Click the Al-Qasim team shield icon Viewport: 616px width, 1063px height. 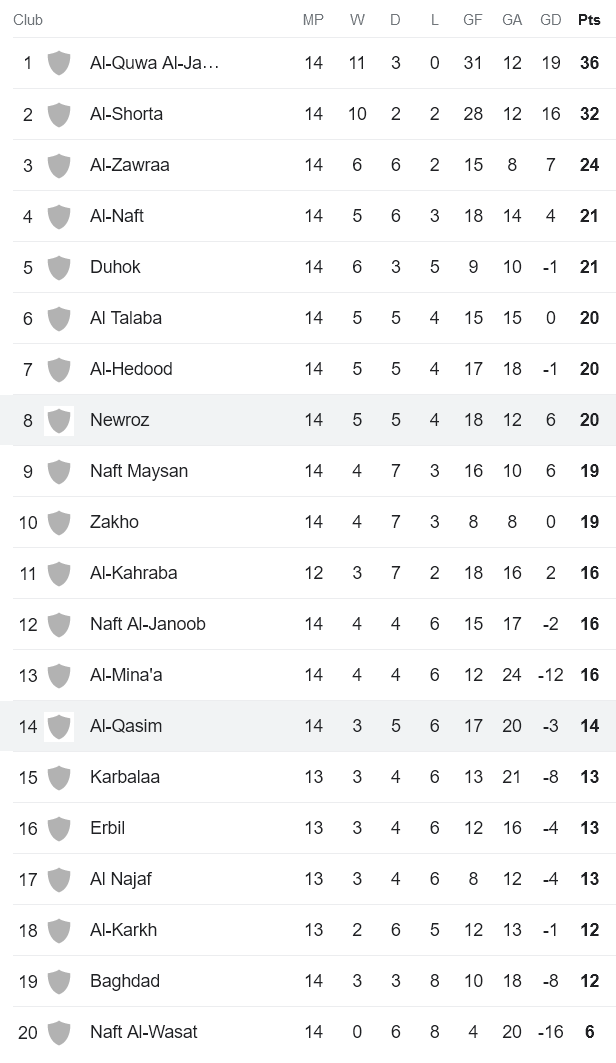tap(59, 726)
